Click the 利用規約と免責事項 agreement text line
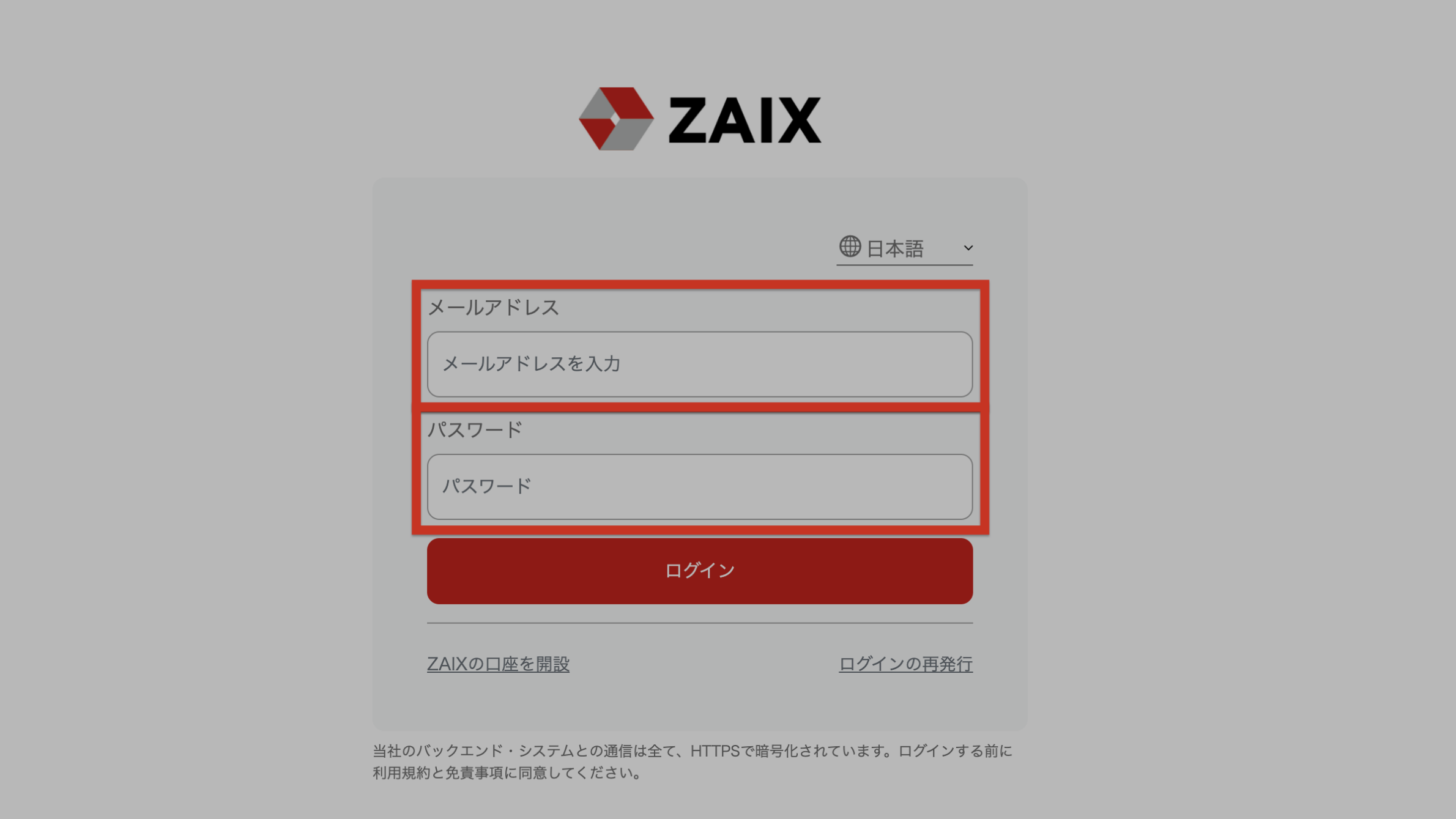The height and width of the screenshot is (819, 1456). click(x=507, y=773)
